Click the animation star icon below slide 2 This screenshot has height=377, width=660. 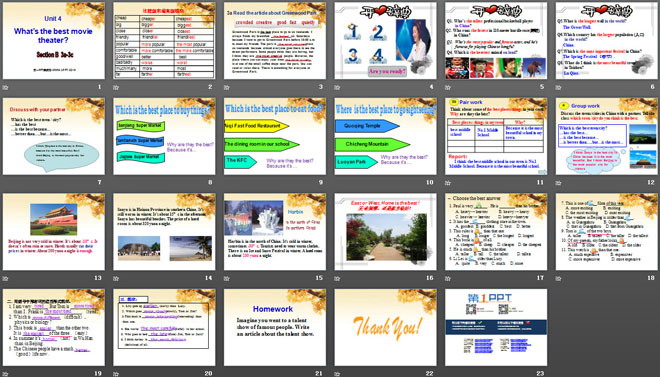point(116,88)
